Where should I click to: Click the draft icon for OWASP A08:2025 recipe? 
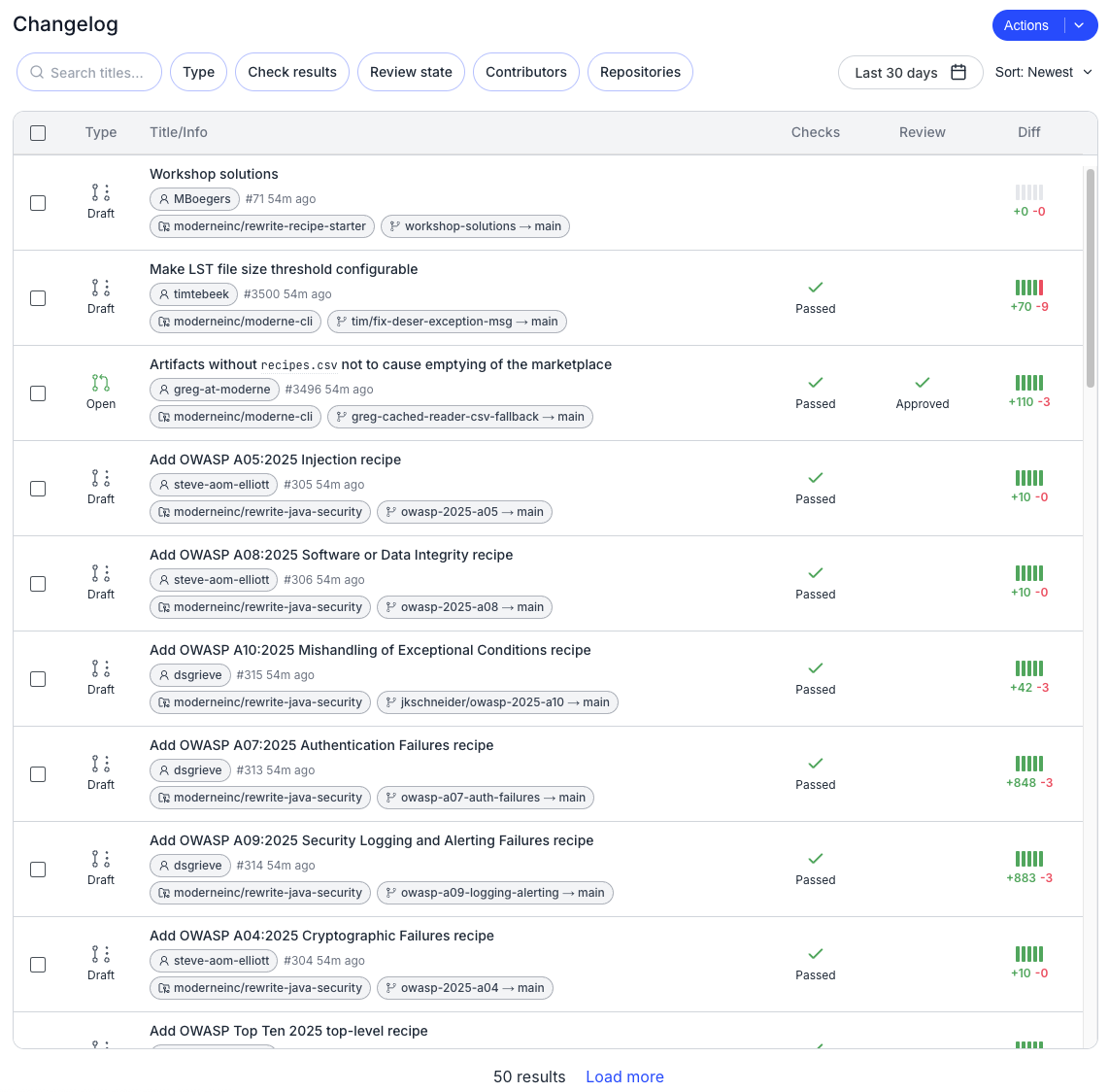[100, 573]
